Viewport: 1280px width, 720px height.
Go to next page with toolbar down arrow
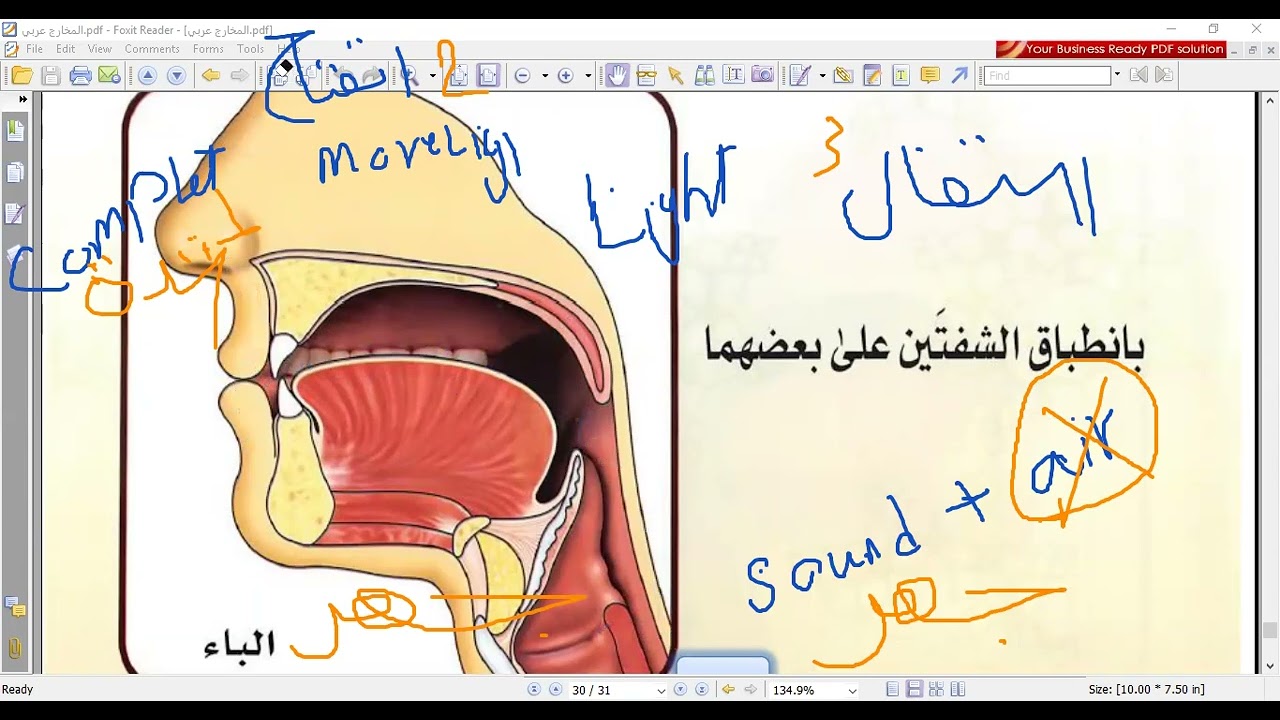click(x=176, y=75)
